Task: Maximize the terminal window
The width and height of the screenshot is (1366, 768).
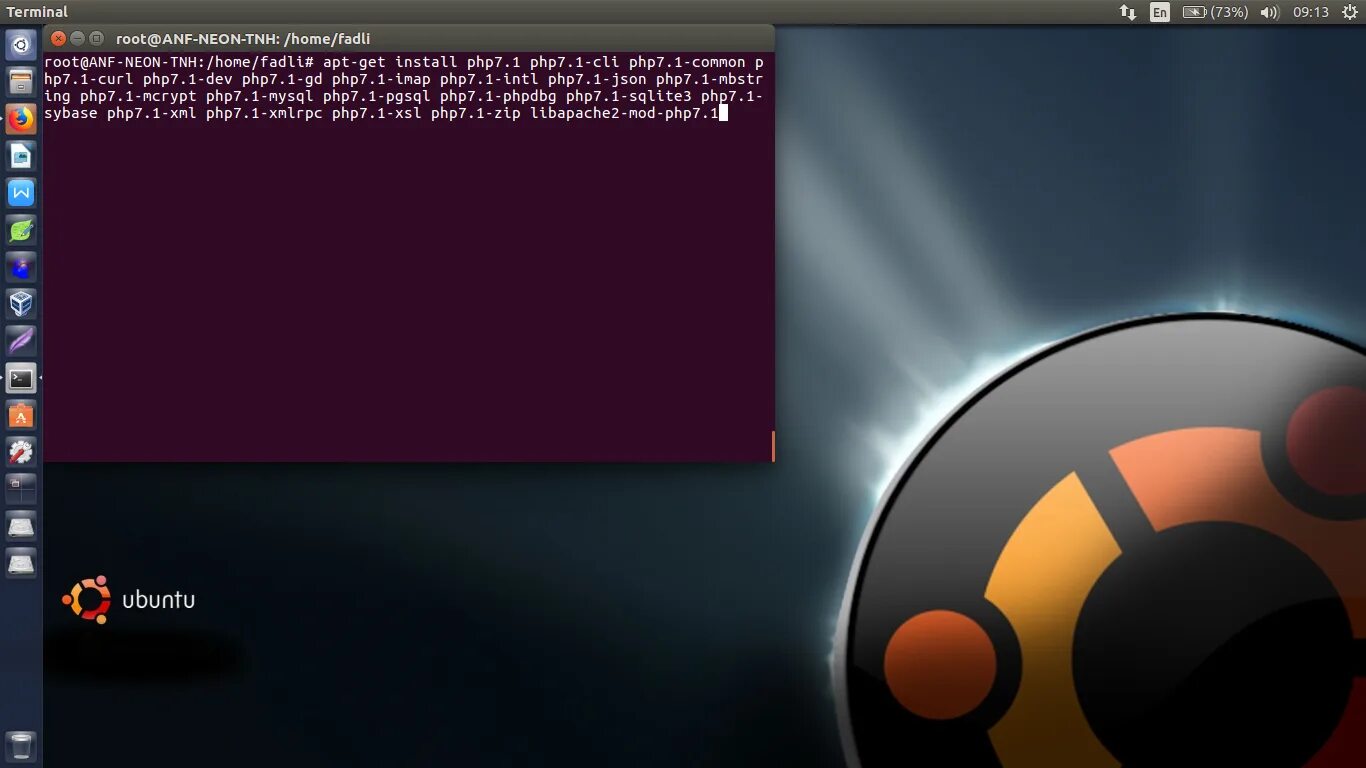Action: tap(96, 38)
